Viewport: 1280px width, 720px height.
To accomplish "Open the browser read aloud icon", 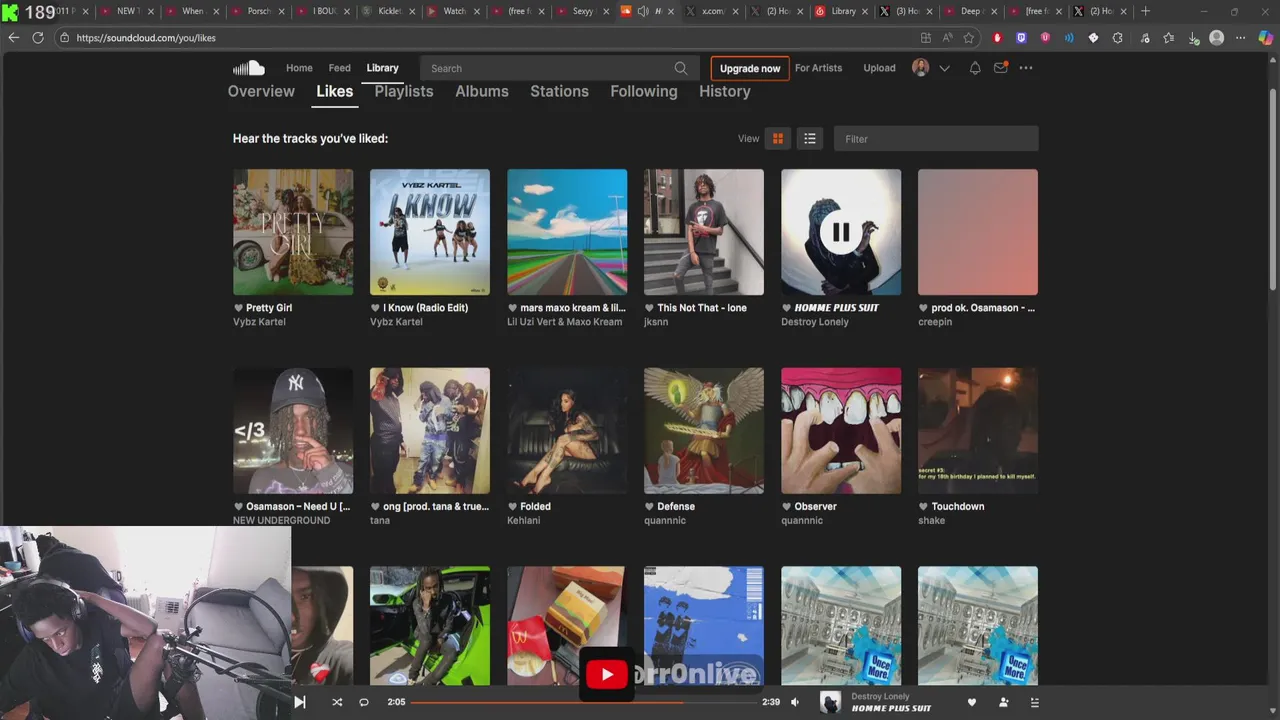I will coord(947,38).
